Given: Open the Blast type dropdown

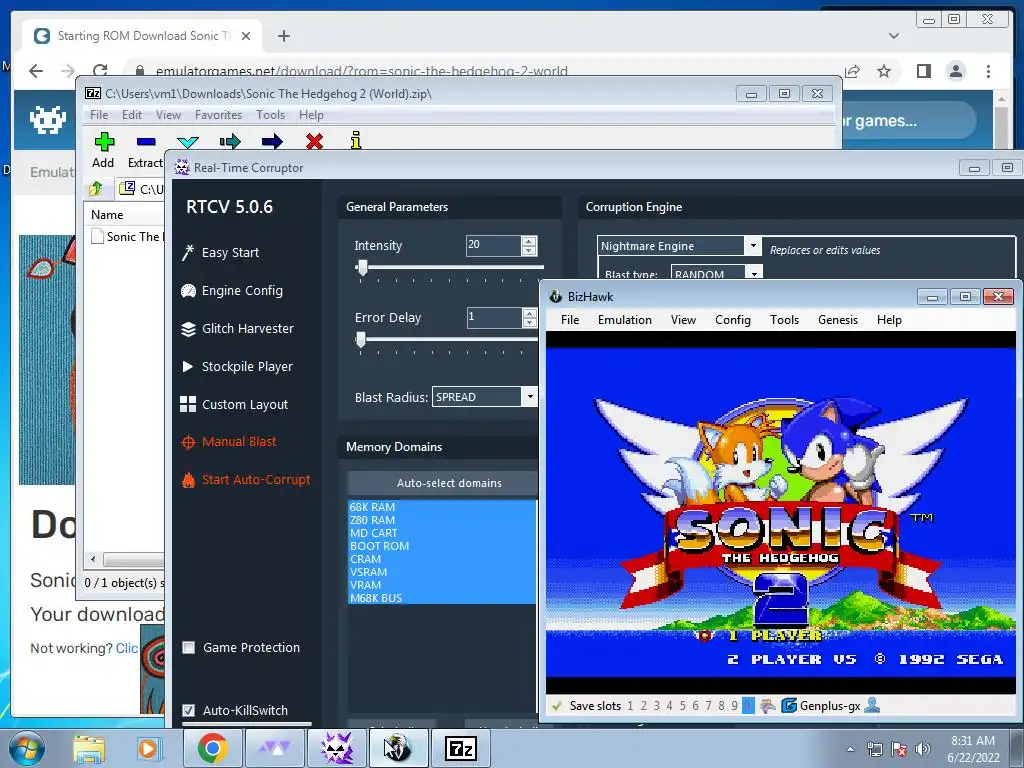Looking at the screenshot, I should [x=754, y=273].
